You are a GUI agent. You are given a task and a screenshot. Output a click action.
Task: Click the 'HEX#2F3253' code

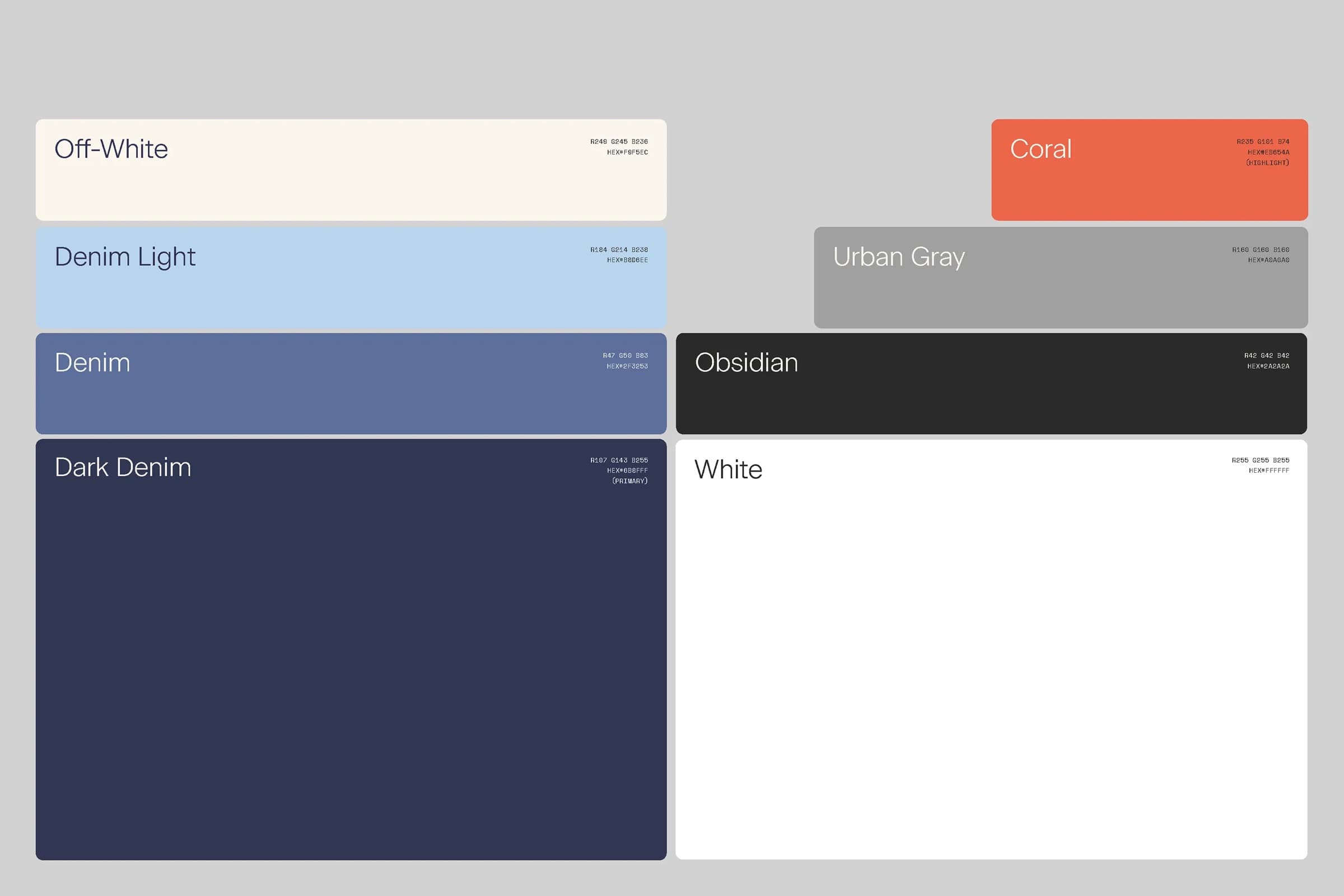(627, 366)
